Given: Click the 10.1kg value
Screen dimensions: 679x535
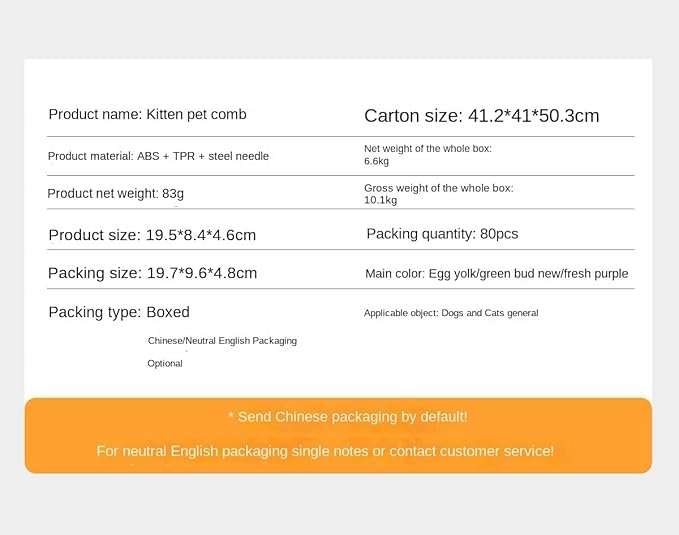Looking at the screenshot, I should click(x=380, y=200).
